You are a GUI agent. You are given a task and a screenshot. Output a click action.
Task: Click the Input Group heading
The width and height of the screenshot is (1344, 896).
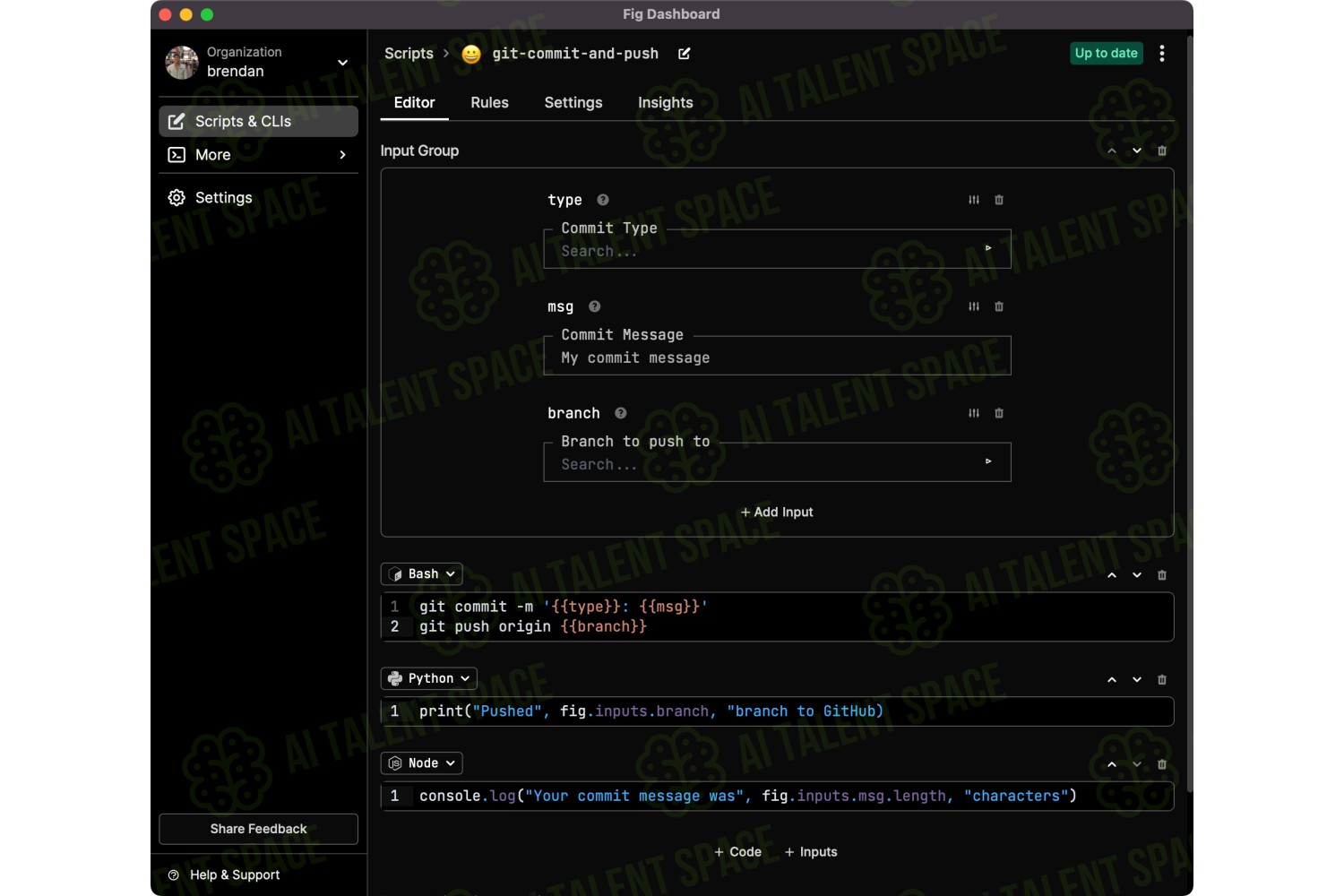(x=419, y=151)
